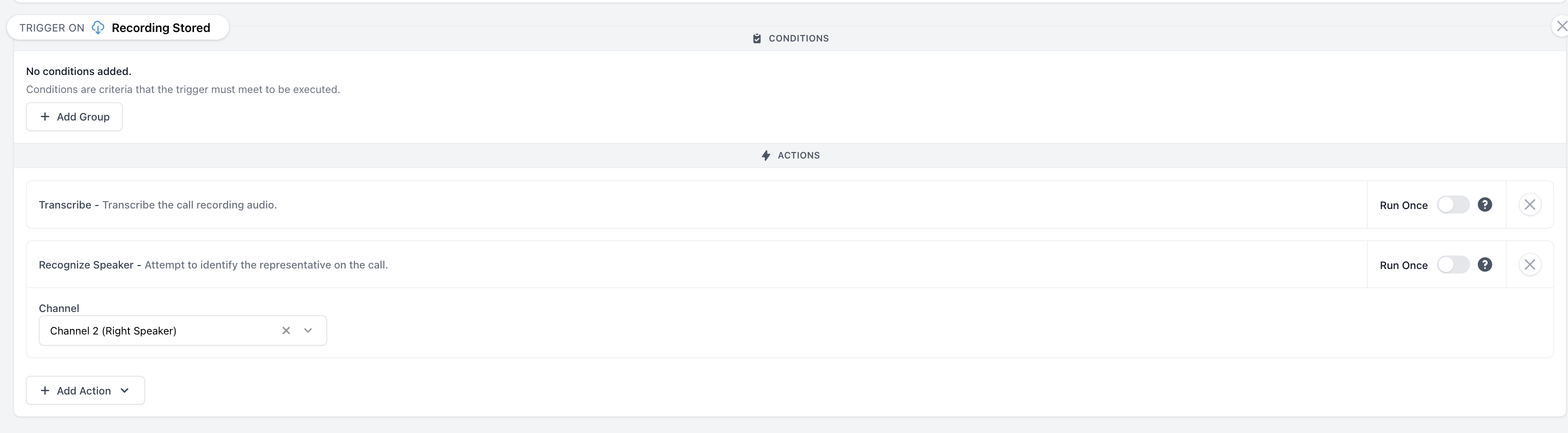
Task: Toggle Run Once for Transcribe action
Action: click(1453, 204)
